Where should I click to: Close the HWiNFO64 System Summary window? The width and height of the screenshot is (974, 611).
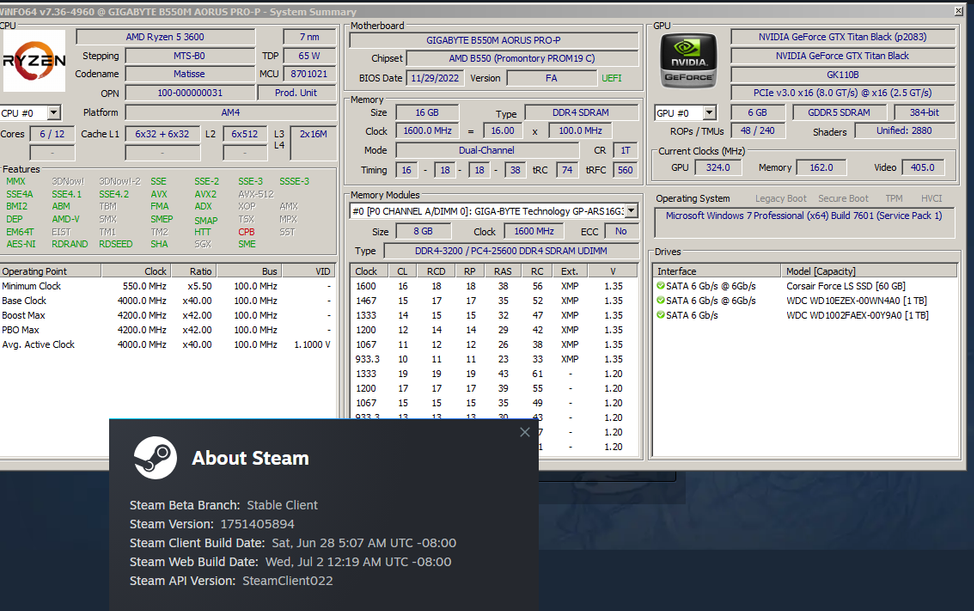(958, 11)
